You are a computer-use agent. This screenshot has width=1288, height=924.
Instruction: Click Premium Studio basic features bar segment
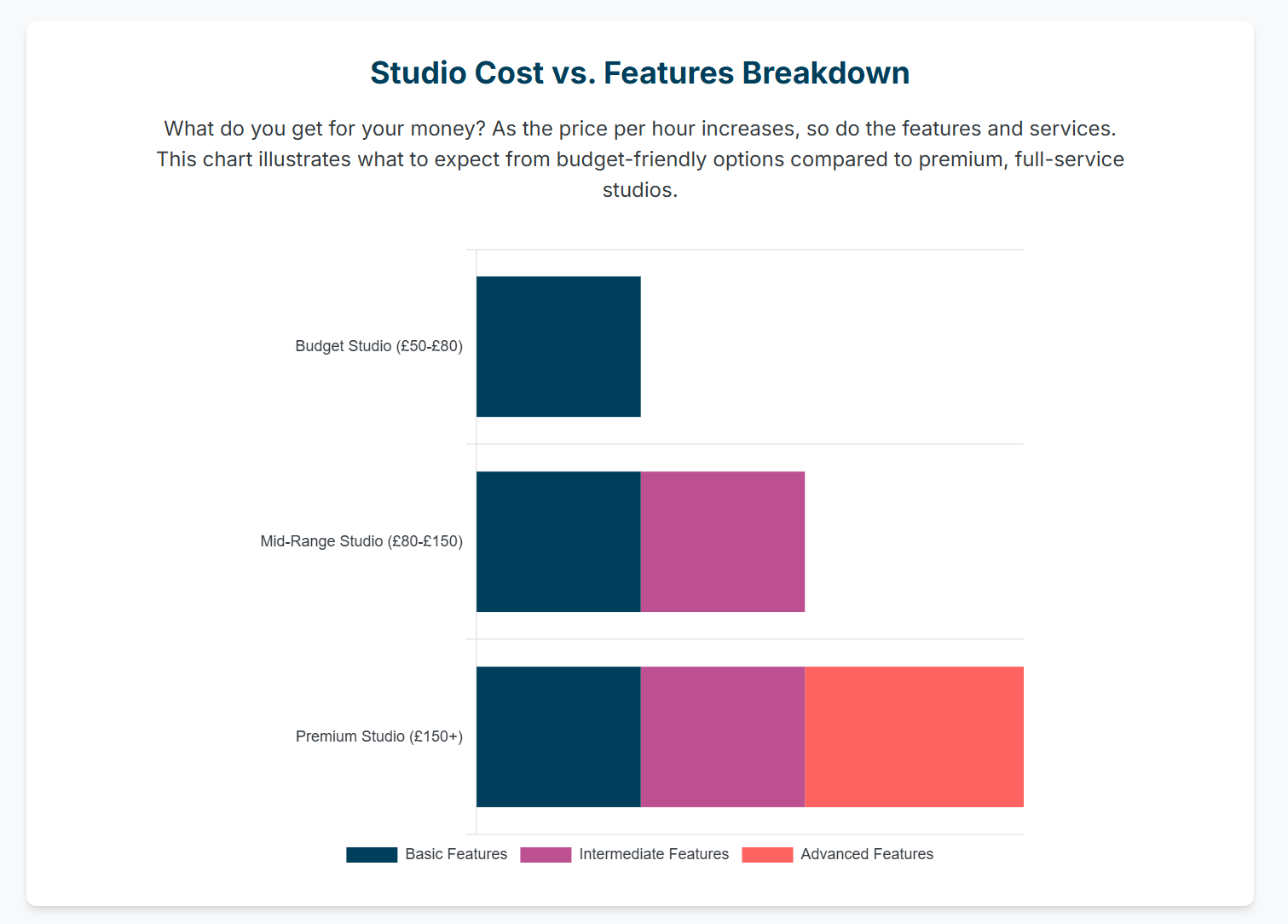[558, 737]
